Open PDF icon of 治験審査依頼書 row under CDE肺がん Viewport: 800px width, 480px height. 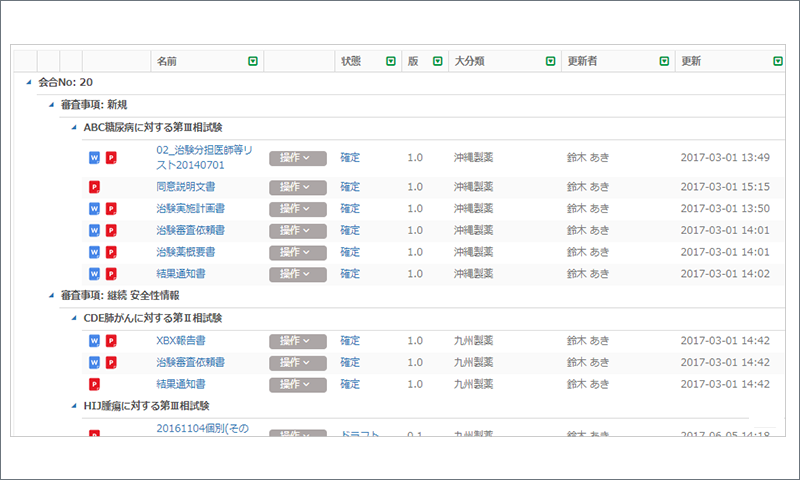pyautogui.click(x=111, y=363)
